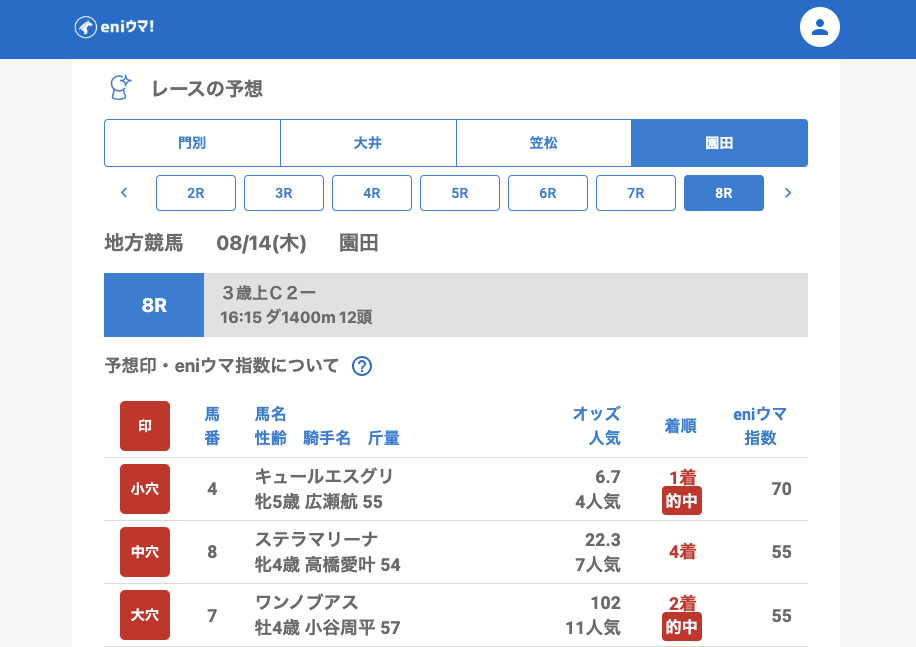
Task: View race 6R
Action: pyautogui.click(x=548, y=193)
